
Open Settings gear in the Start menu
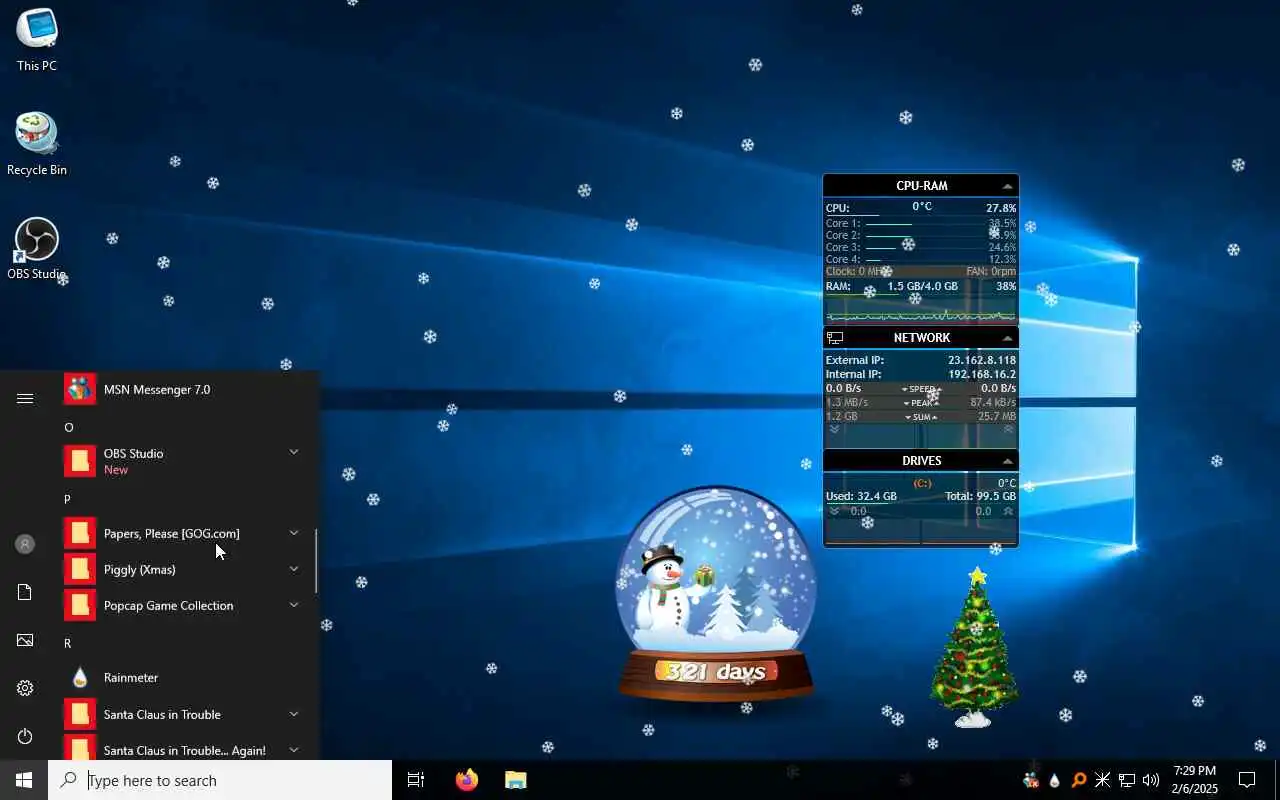click(25, 688)
